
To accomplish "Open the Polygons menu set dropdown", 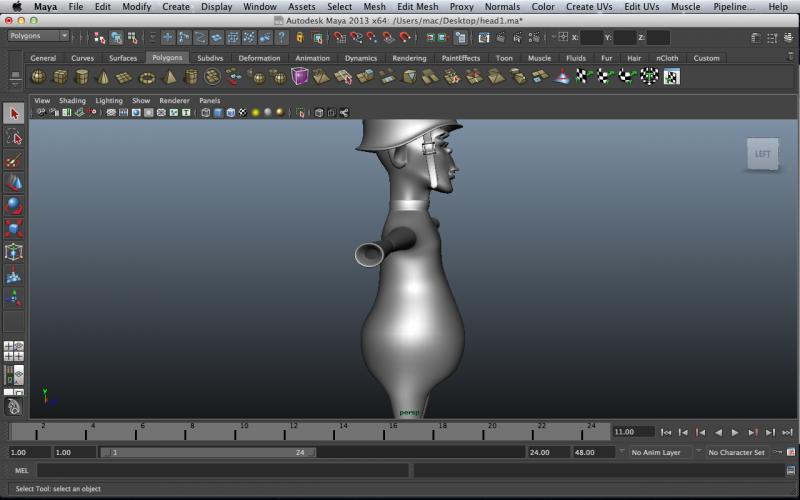I will 38,36.
